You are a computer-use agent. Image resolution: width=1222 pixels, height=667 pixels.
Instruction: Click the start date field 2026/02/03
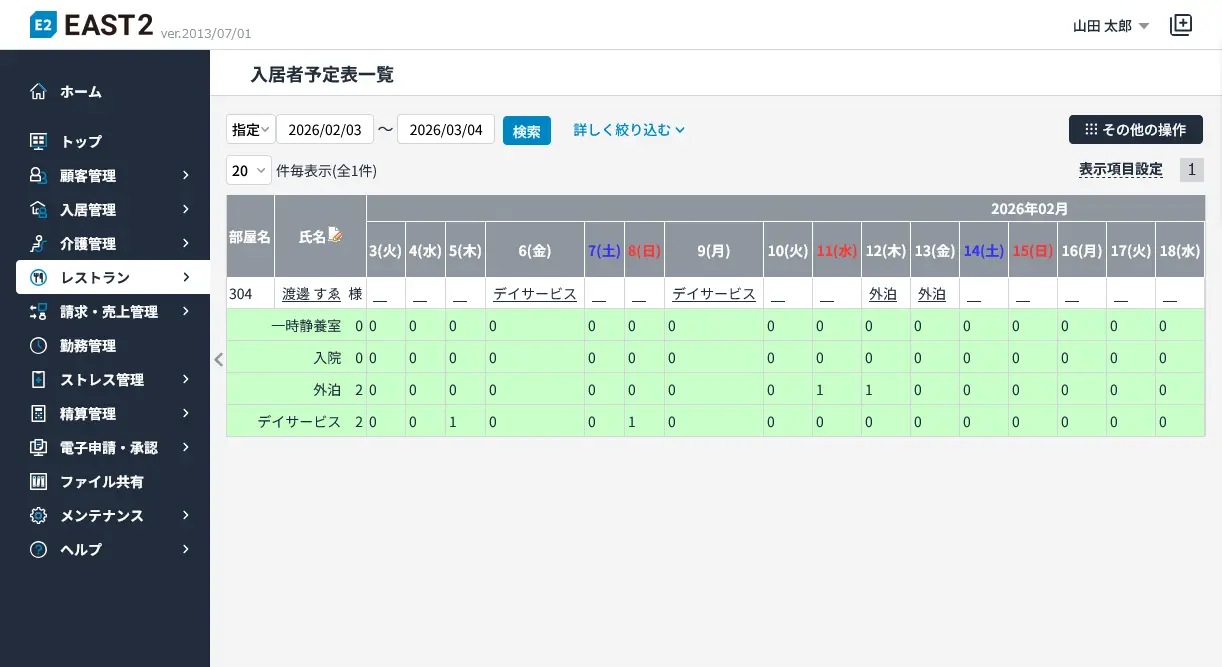[324, 130]
